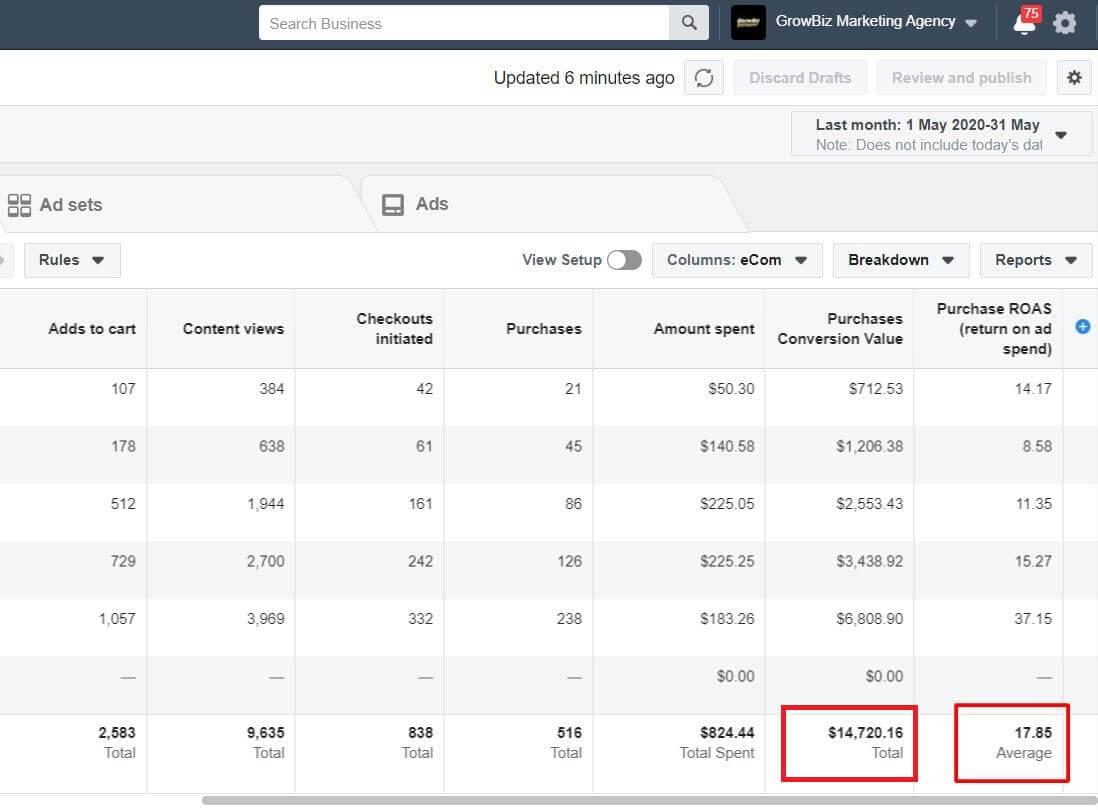Click the Review and publish button
The image size is (1098, 810).
(961, 78)
